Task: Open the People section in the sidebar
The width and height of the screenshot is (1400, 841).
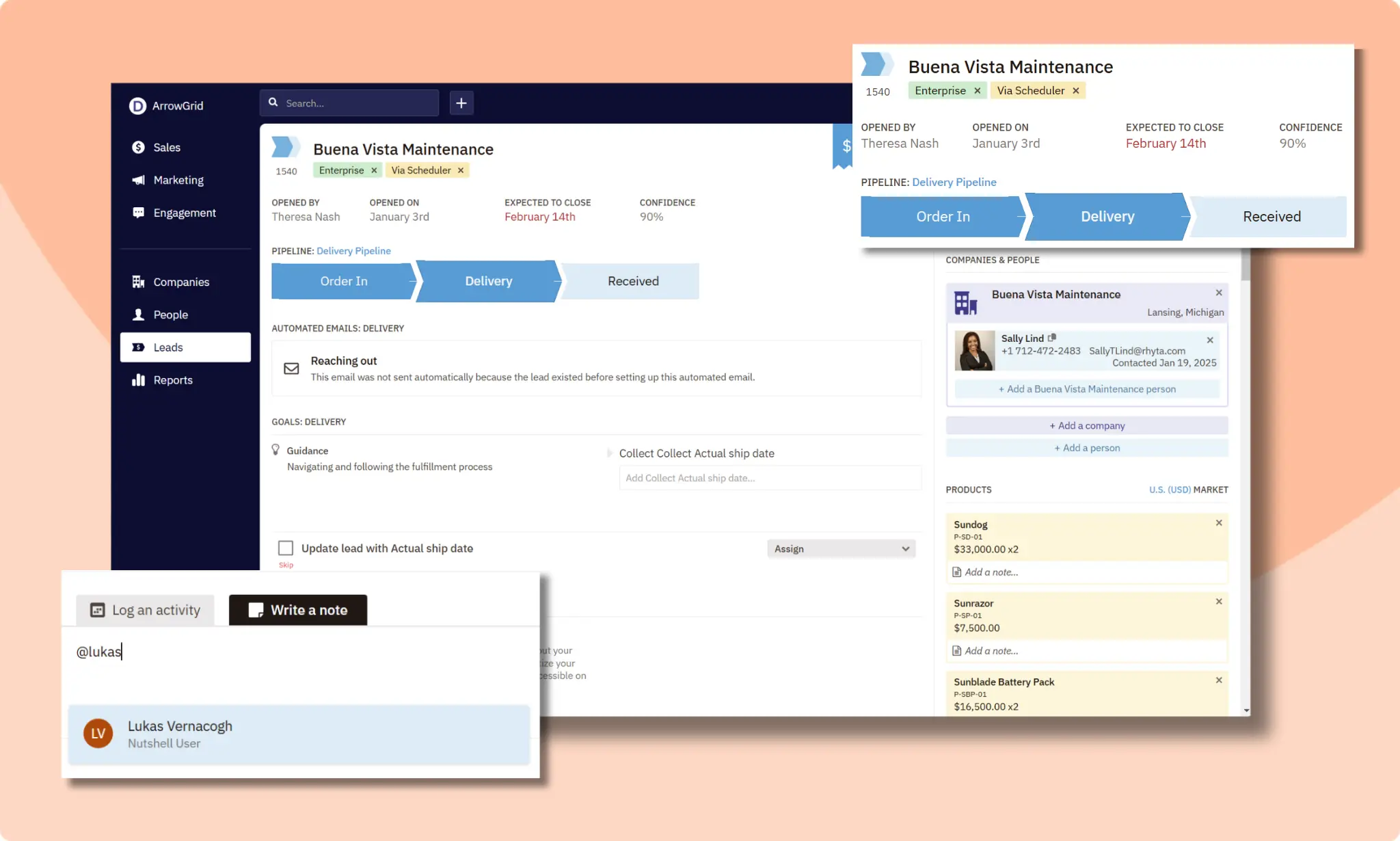Action: pyautogui.click(x=171, y=315)
